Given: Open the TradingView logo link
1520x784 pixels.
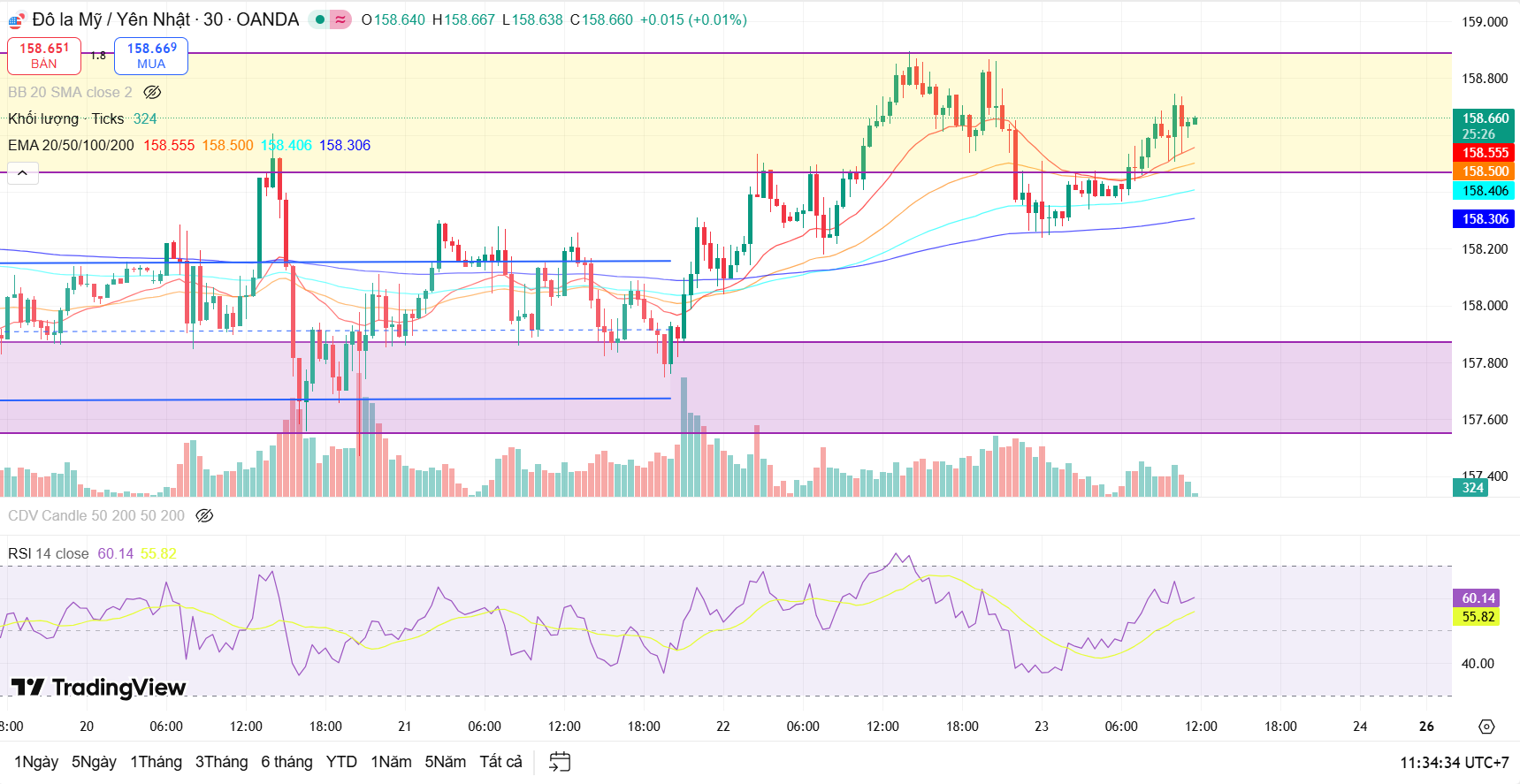Looking at the screenshot, I should (x=98, y=687).
